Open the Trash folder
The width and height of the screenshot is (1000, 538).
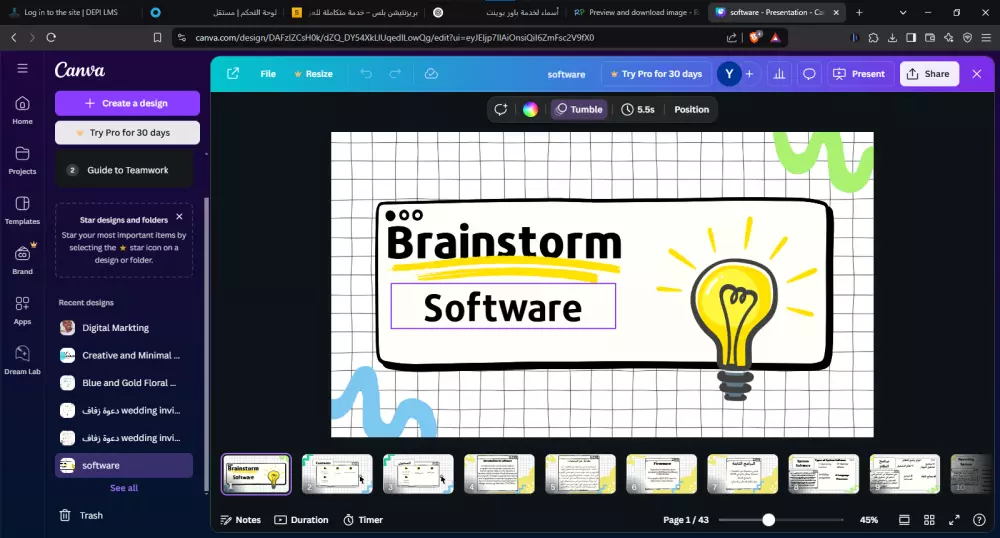click(81, 515)
